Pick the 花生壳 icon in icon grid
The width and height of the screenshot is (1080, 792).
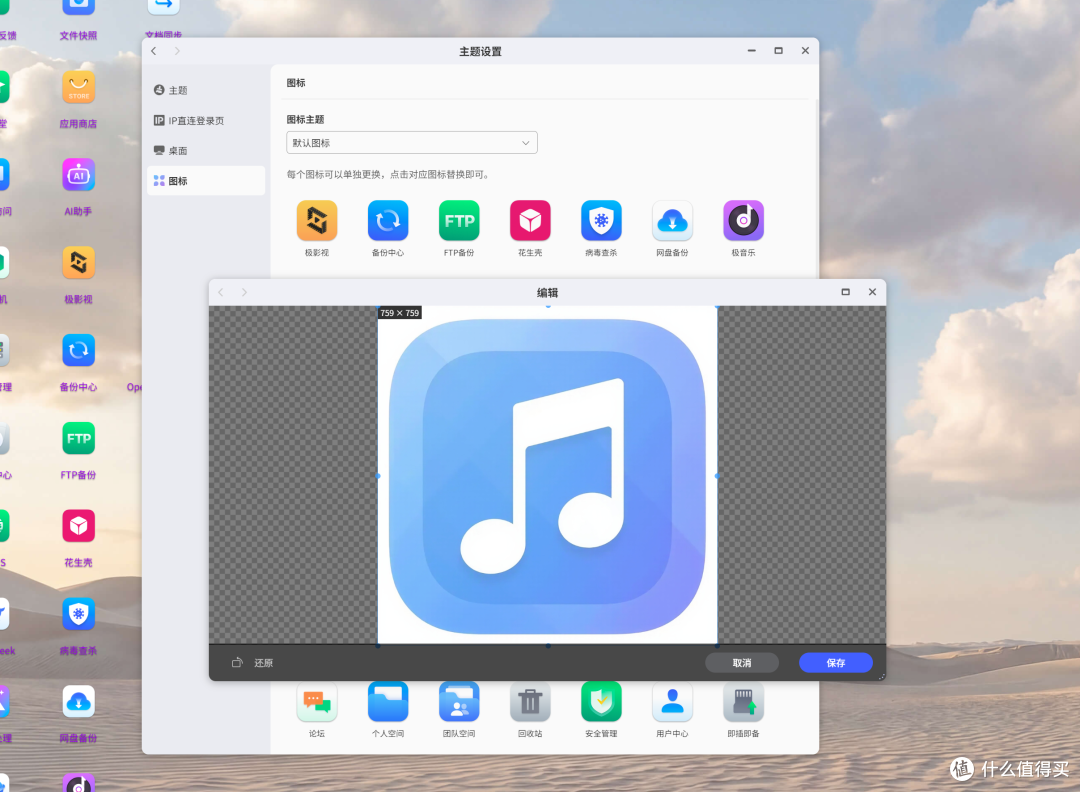pos(530,221)
